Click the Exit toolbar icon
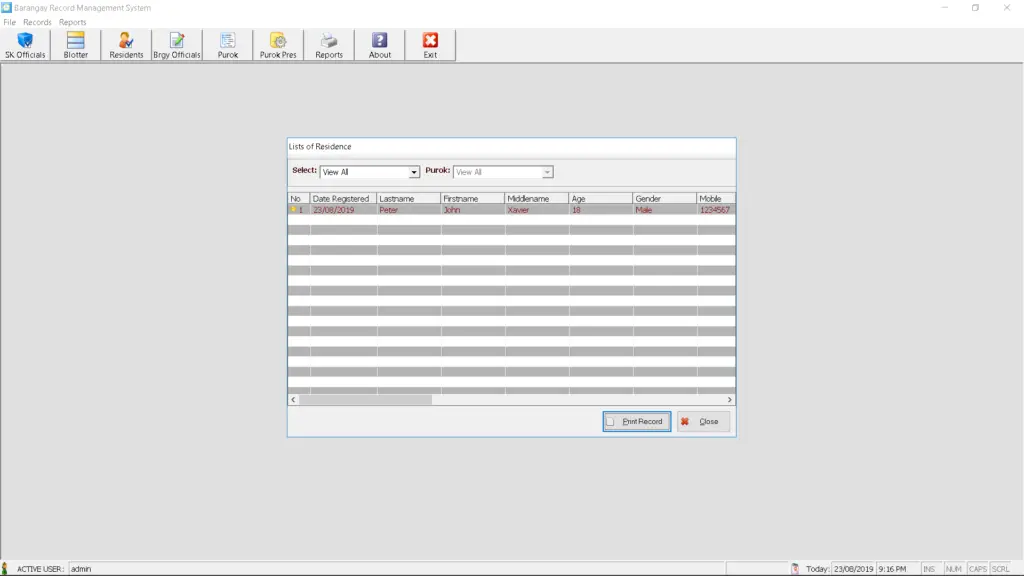This screenshot has width=1024, height=576. [430, 44]
